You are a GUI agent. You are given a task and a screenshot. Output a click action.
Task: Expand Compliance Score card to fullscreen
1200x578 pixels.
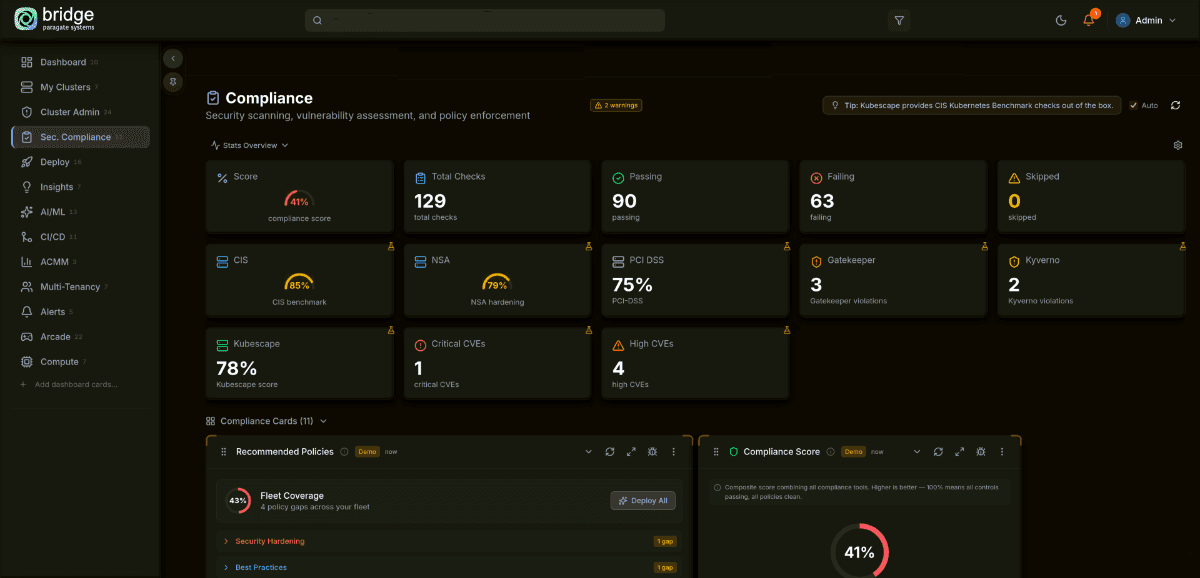[959, 452]
